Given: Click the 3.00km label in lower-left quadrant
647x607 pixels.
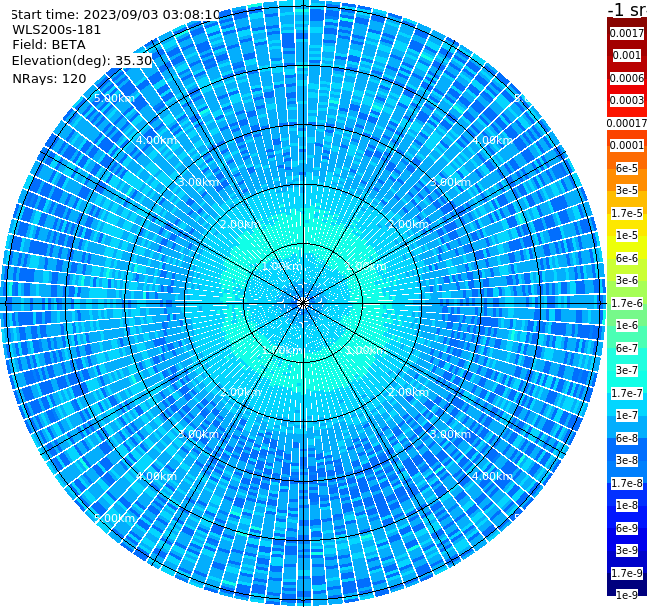Looking at the screenshot, I should (x=198, y=434).
